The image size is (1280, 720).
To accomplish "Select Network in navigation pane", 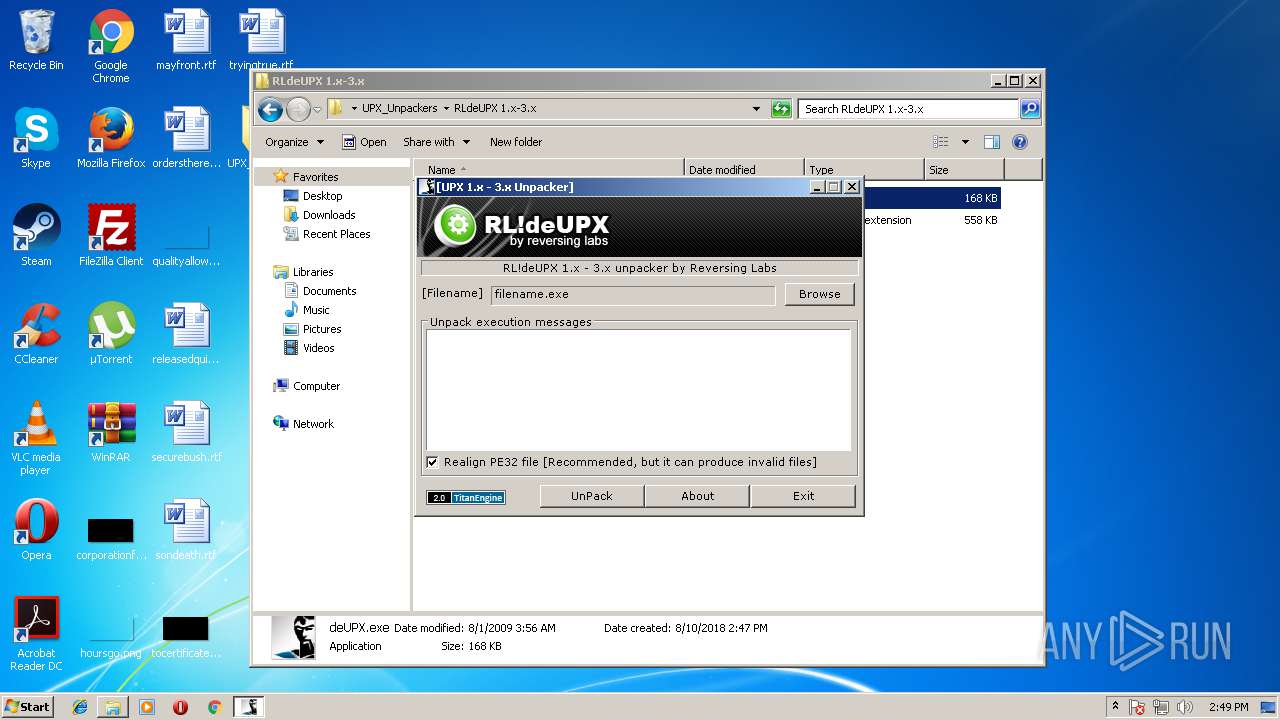I will [313, 424].
